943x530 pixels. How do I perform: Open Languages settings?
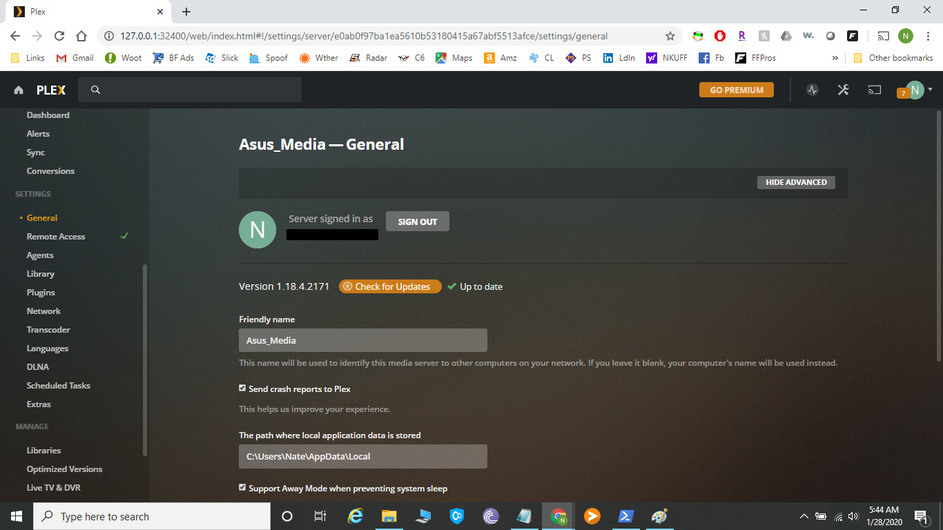(47, 348)
